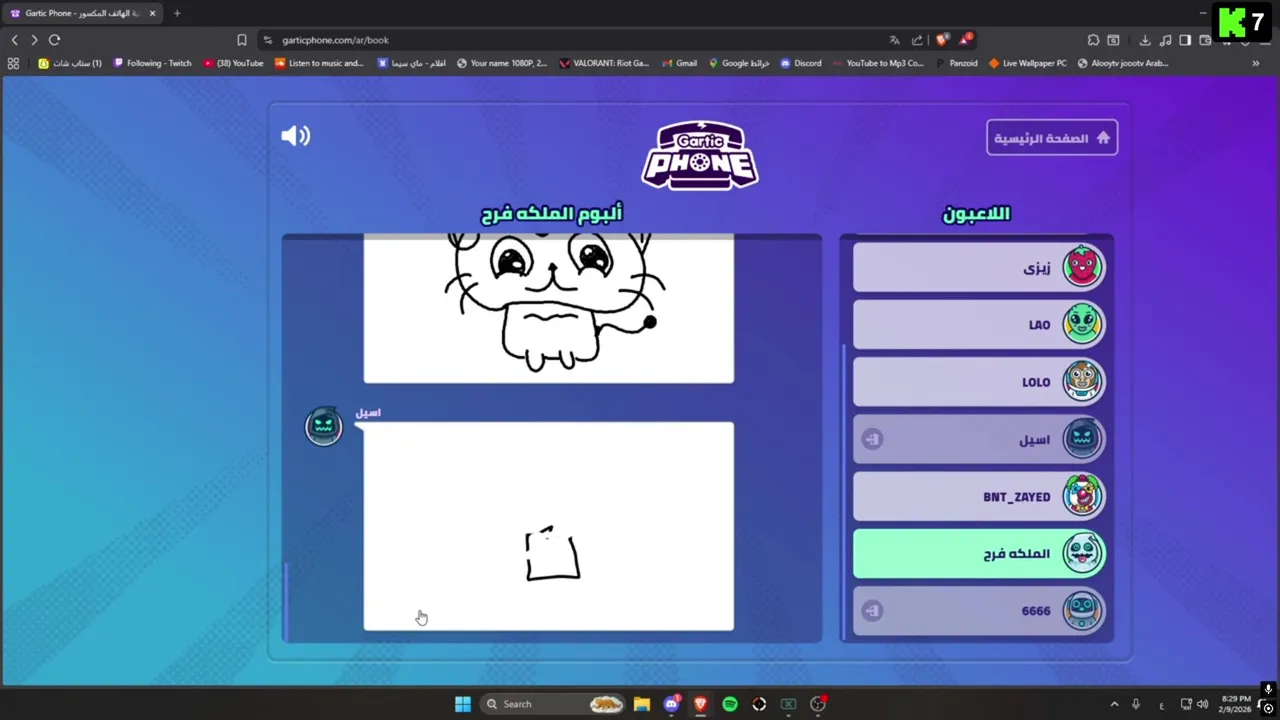1280x720 pixels.
Task: Click LAO's green alien avatar
Action: (x=1082, y=324)
